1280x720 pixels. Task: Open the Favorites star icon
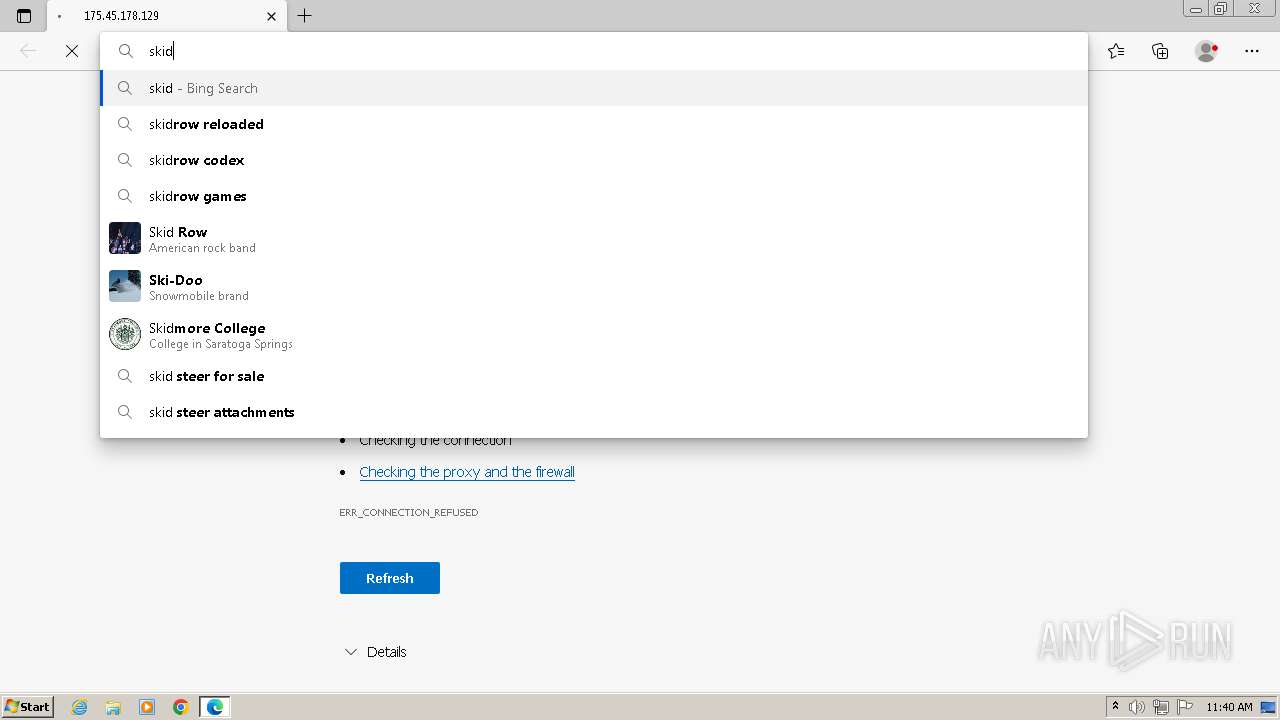pos(1116,51)
